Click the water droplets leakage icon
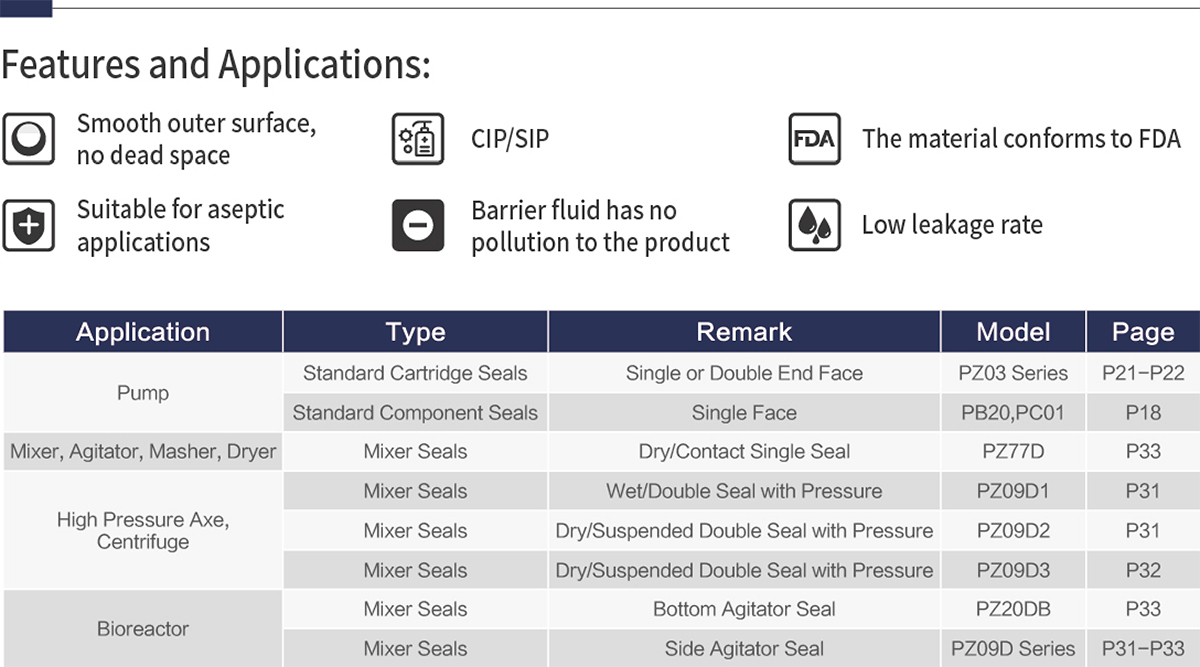Viewport: 1200px width, 667px height. tap(814, 225)
